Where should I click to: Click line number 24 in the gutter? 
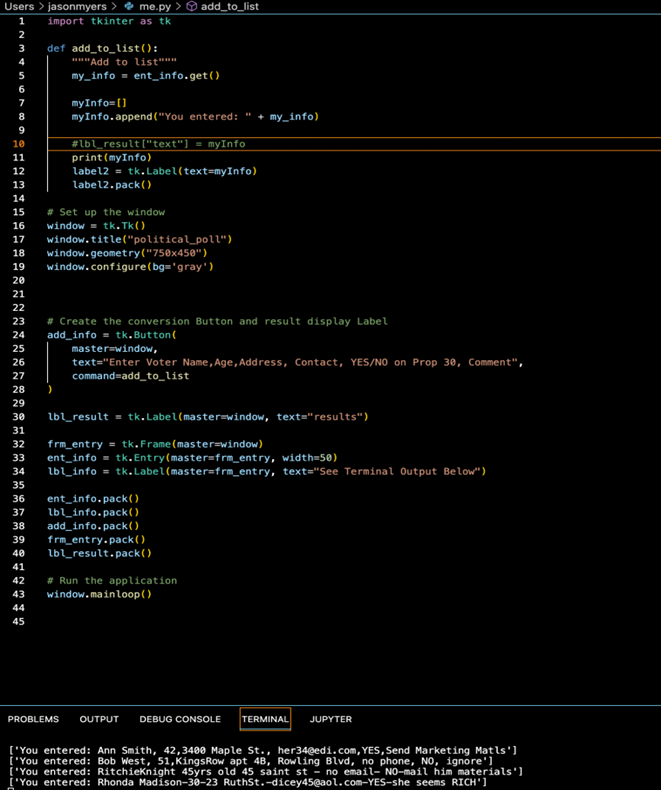coord(19,335)
